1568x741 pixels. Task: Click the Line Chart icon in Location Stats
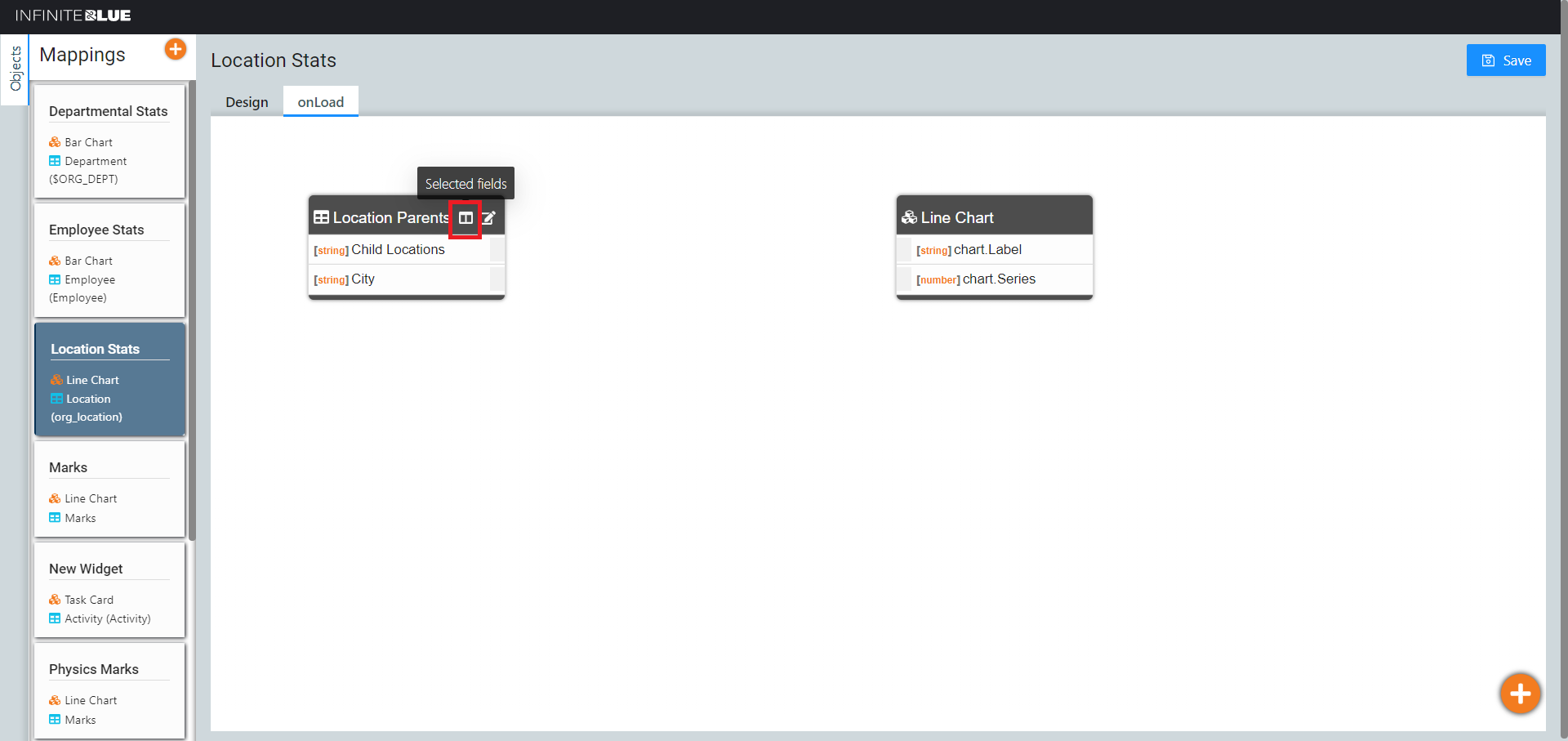[x=56, y=380]
